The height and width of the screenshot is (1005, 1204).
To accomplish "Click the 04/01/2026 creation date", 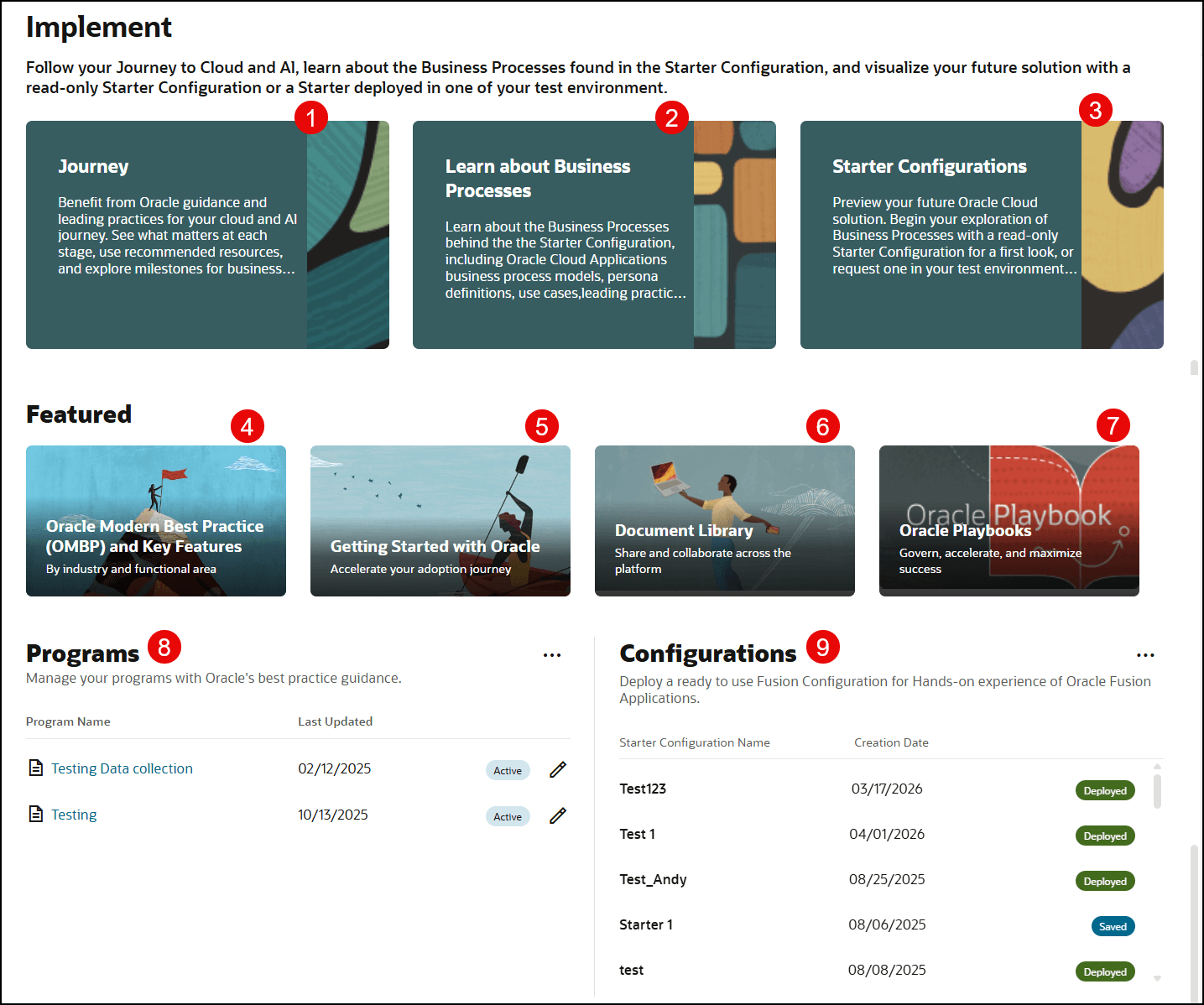I will 887,834.
